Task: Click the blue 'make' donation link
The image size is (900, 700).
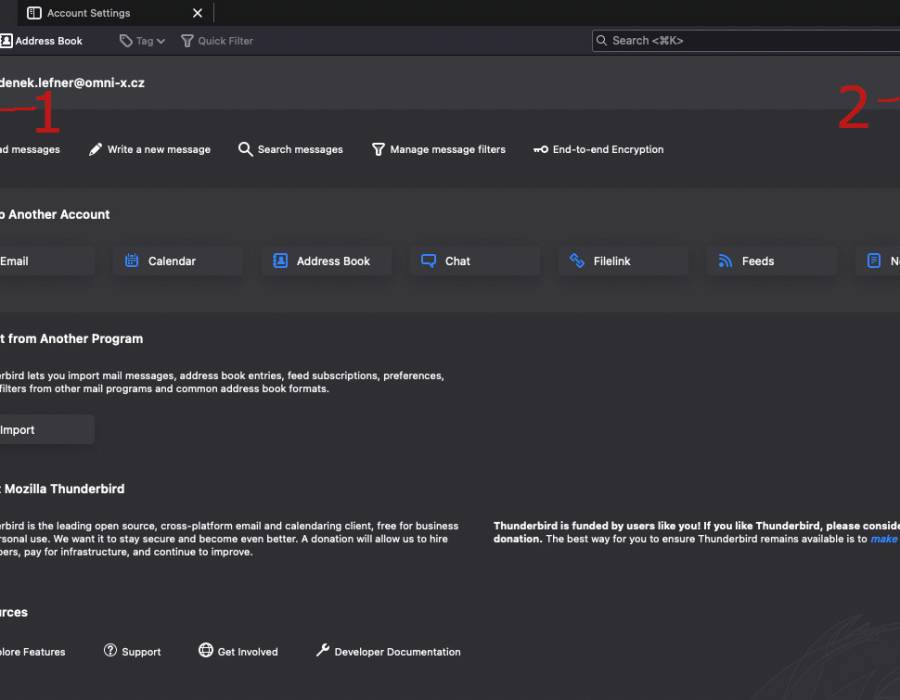Action: pos(884,539)
